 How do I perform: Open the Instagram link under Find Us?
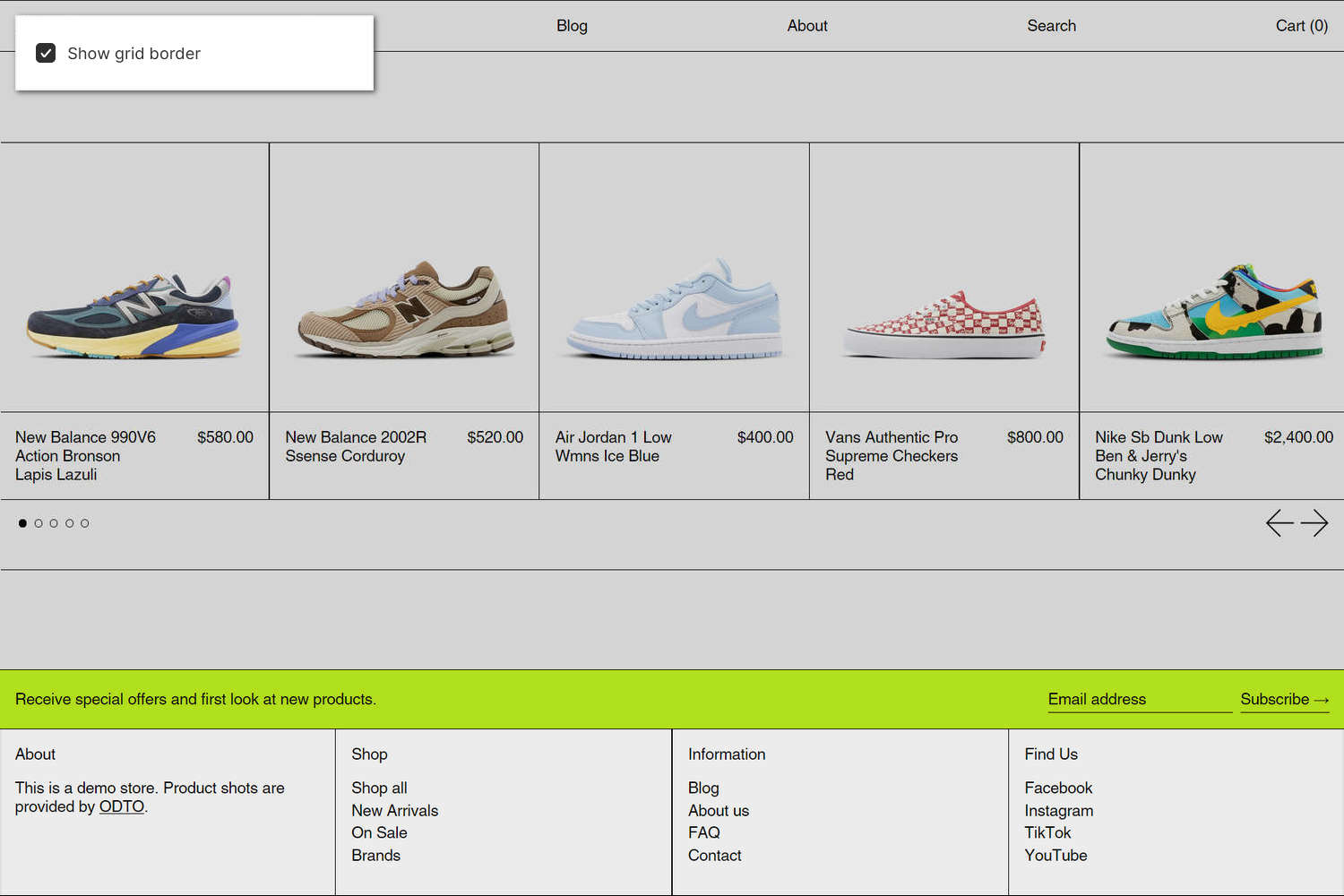pyautogui.click(x=1059, y=810)
